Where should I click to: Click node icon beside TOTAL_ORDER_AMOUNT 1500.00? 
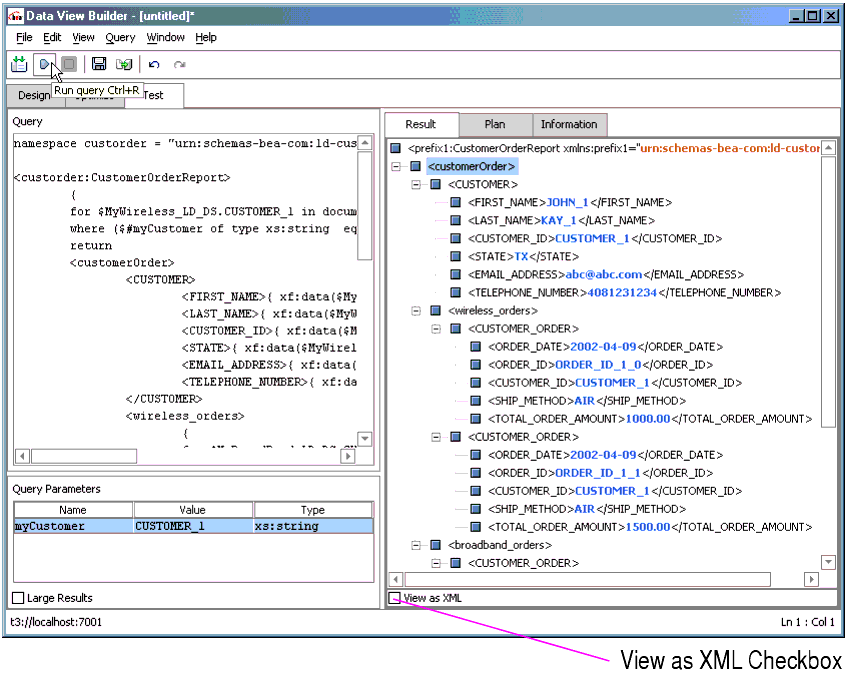pos(475,527)
